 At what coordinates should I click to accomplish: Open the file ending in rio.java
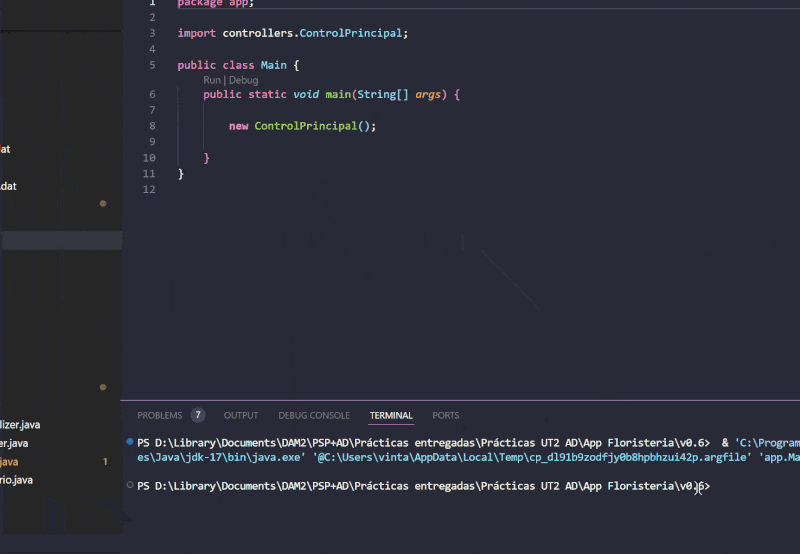pos(17,480)
